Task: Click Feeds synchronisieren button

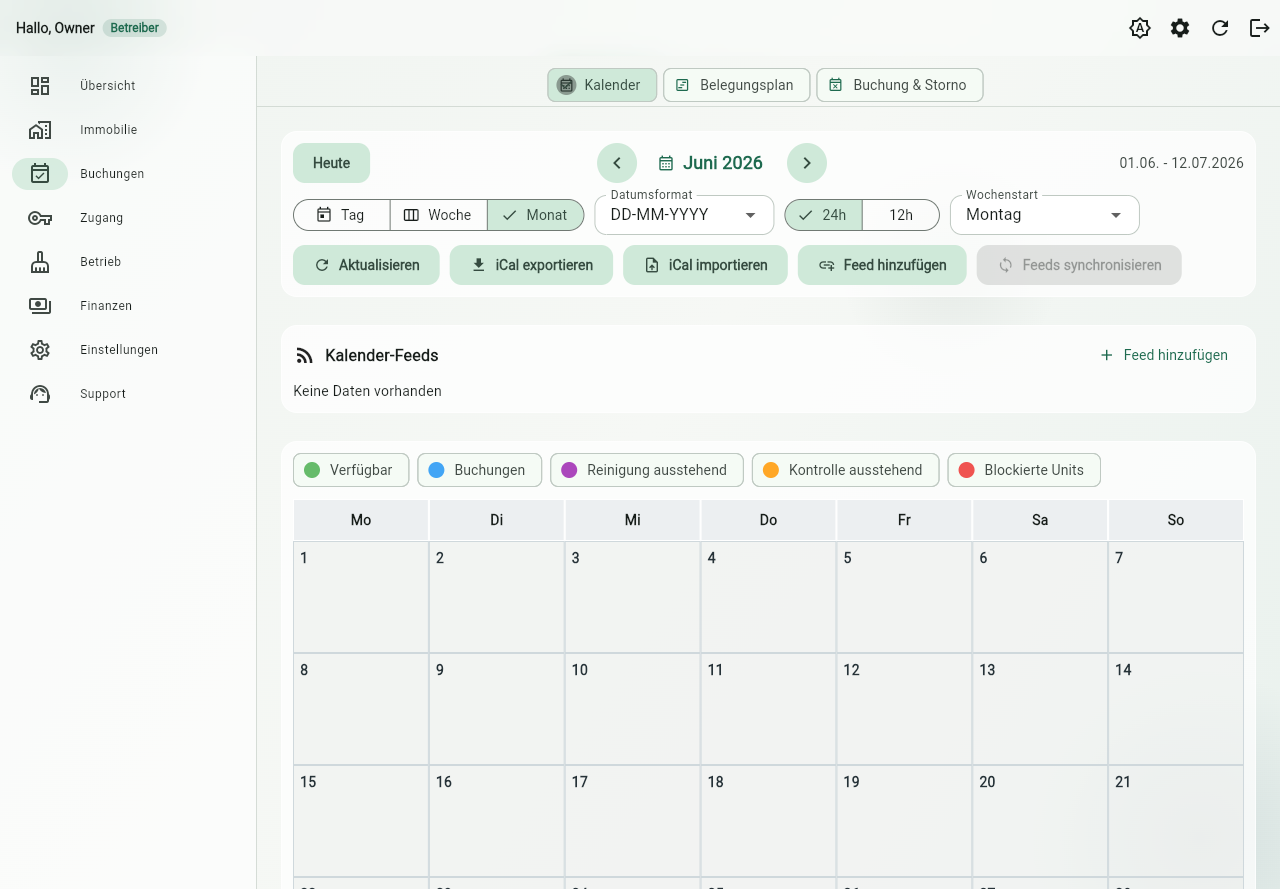Action: tap(1079, 265)
